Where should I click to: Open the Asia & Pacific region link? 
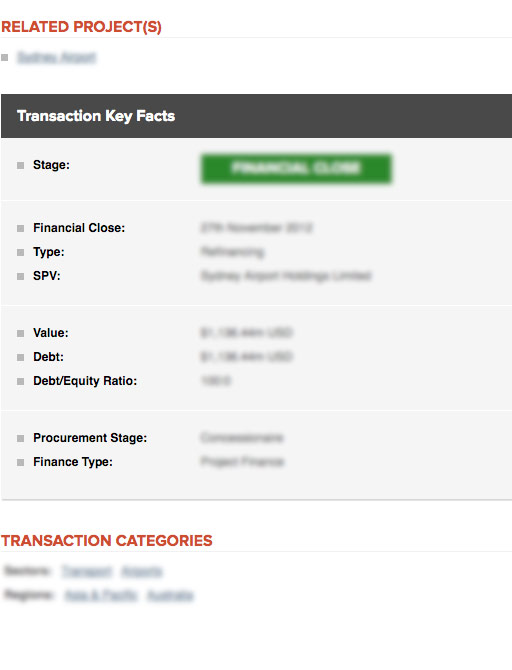coord(101,595)
